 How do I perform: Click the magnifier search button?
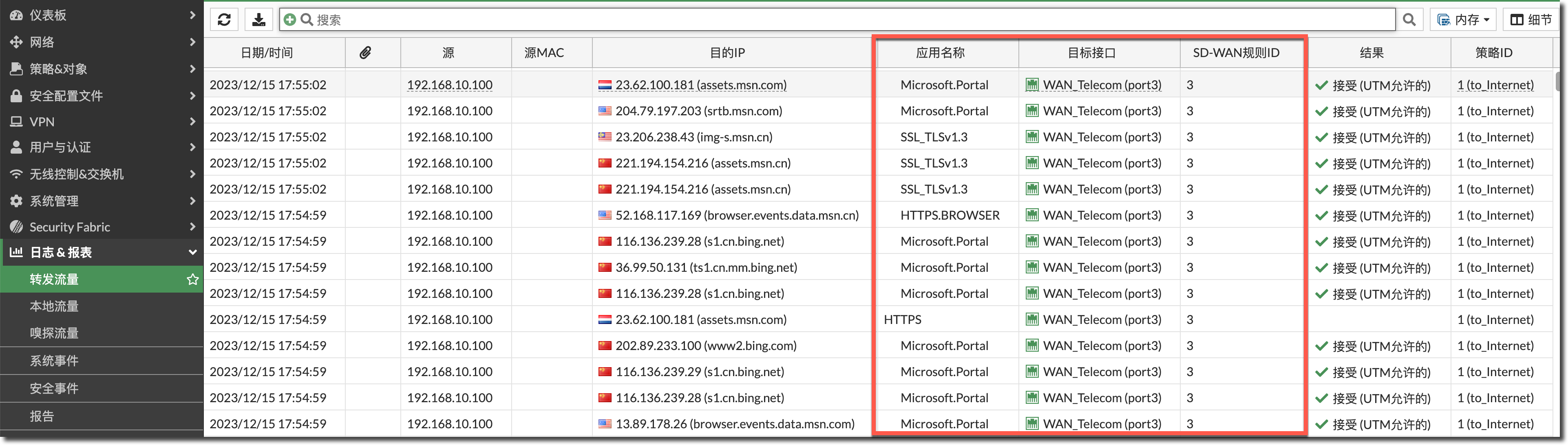(x=1409, y=20)
